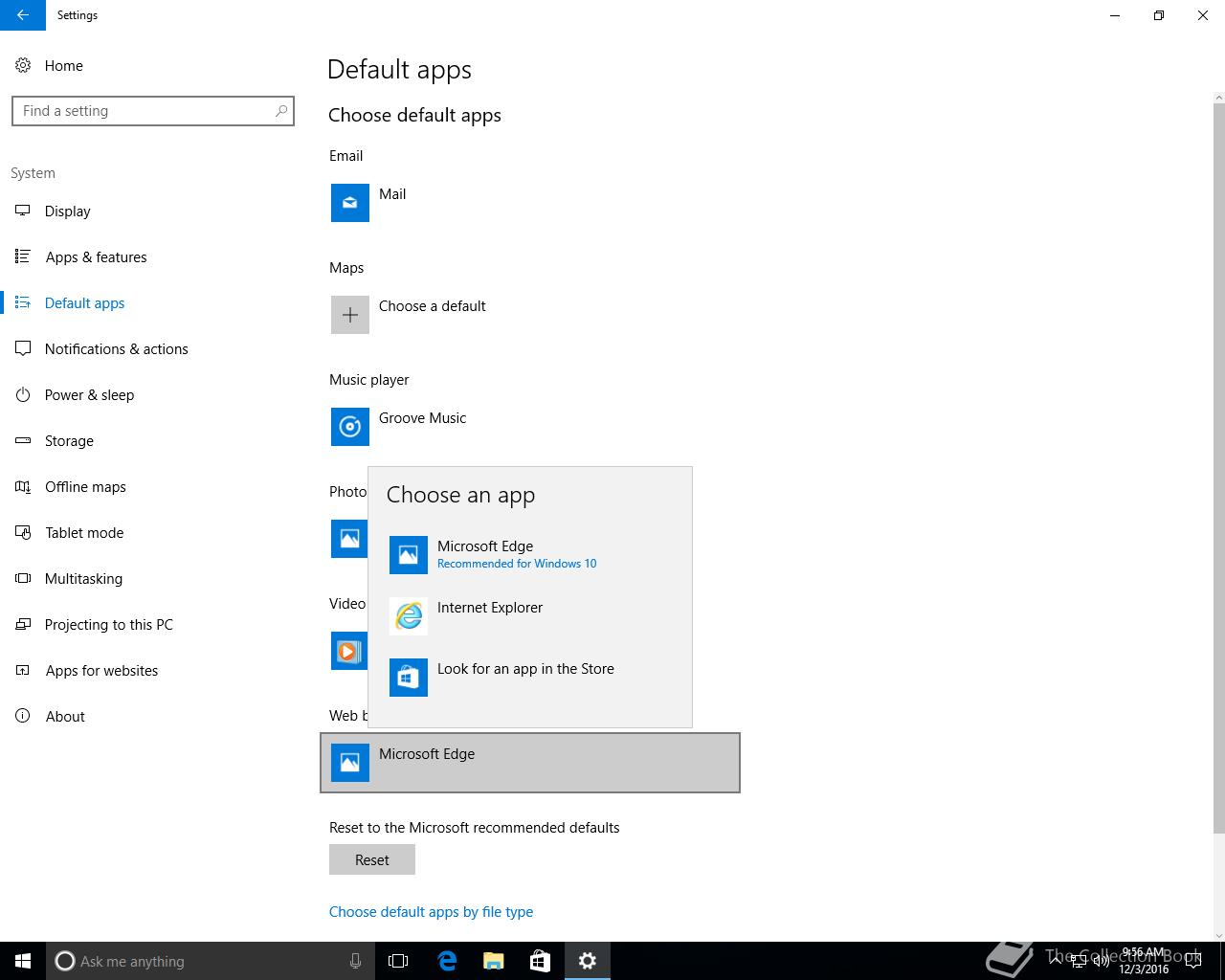This screenshot has height=980, width=1225.
Task: Launch Edge from the taskbar
Action: tap(447, 961)
